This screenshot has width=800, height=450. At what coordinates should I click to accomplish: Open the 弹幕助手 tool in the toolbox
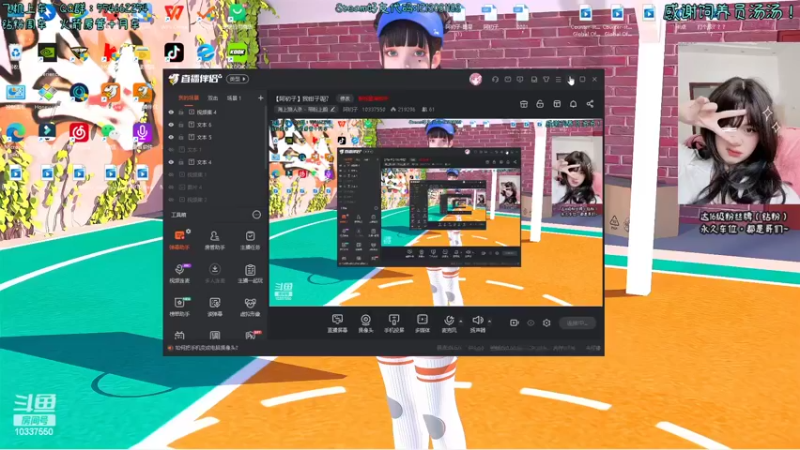(x=179, y=239)
